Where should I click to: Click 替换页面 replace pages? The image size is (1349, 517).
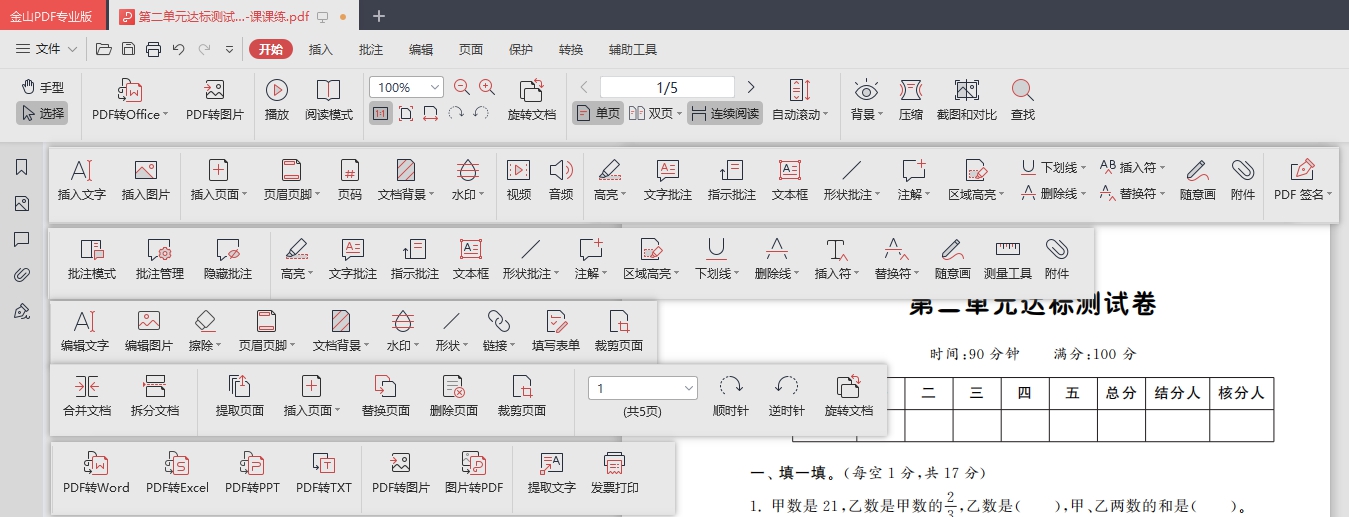click(386, 397)
